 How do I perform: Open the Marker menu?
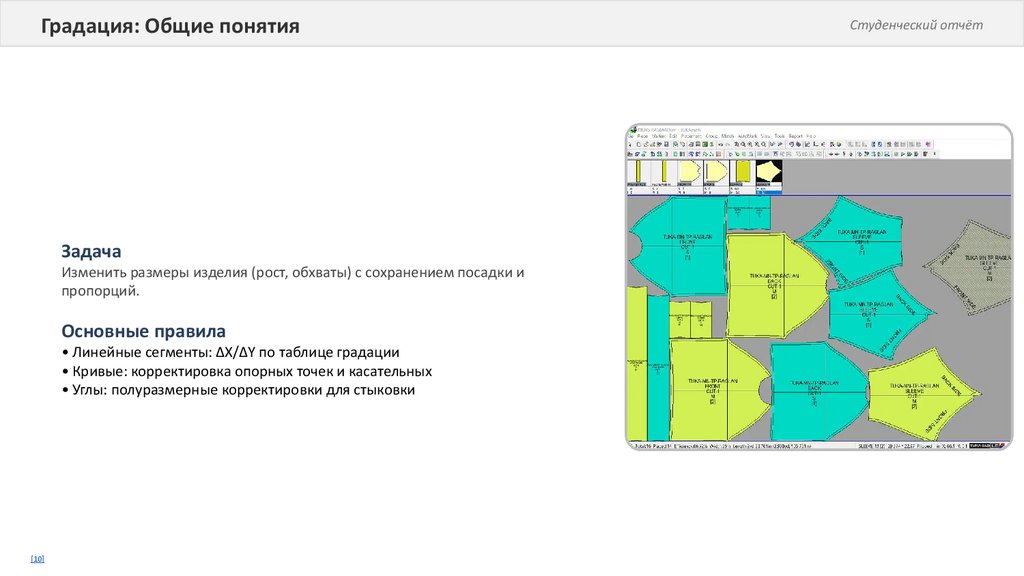point(658,136)
